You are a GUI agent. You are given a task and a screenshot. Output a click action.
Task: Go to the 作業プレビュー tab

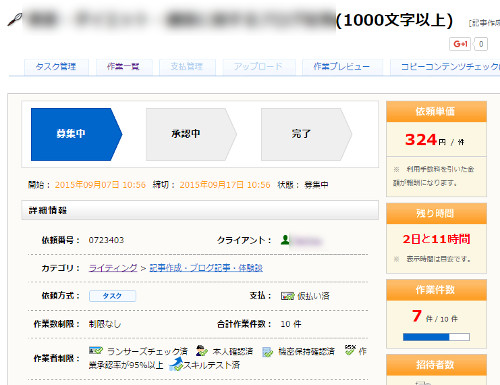pyautogui.click(x=342, y=67)
